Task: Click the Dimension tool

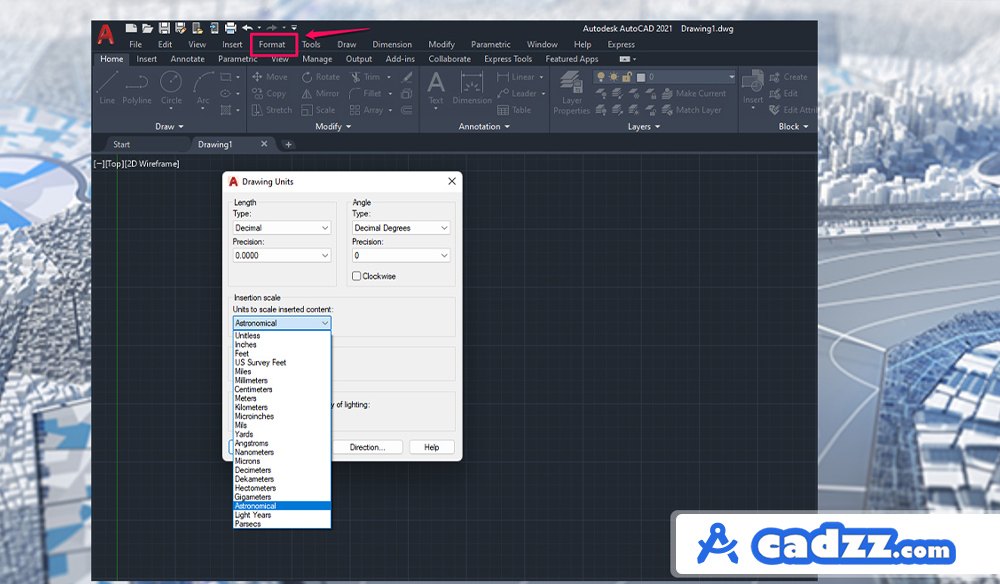Action: [472, 88]
